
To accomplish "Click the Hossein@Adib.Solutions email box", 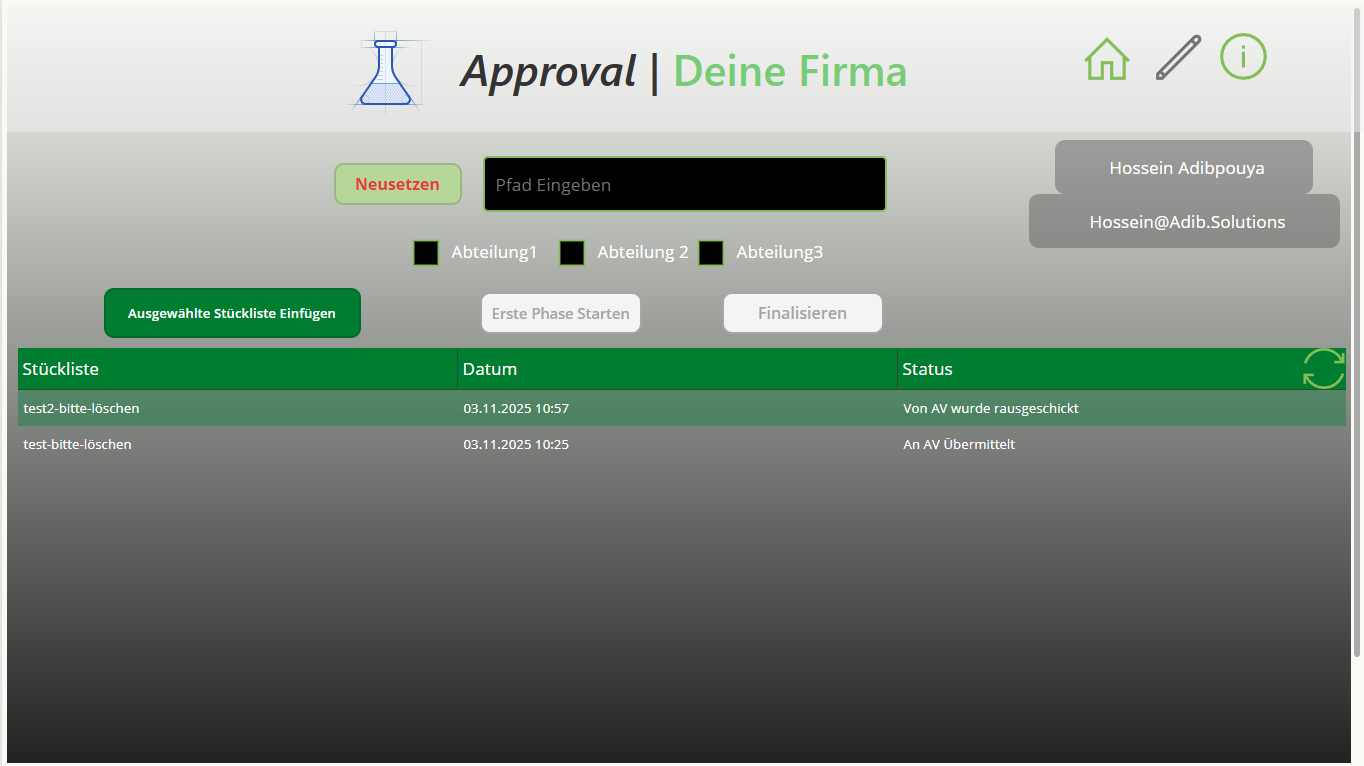I will click(x=1184, y=222).
